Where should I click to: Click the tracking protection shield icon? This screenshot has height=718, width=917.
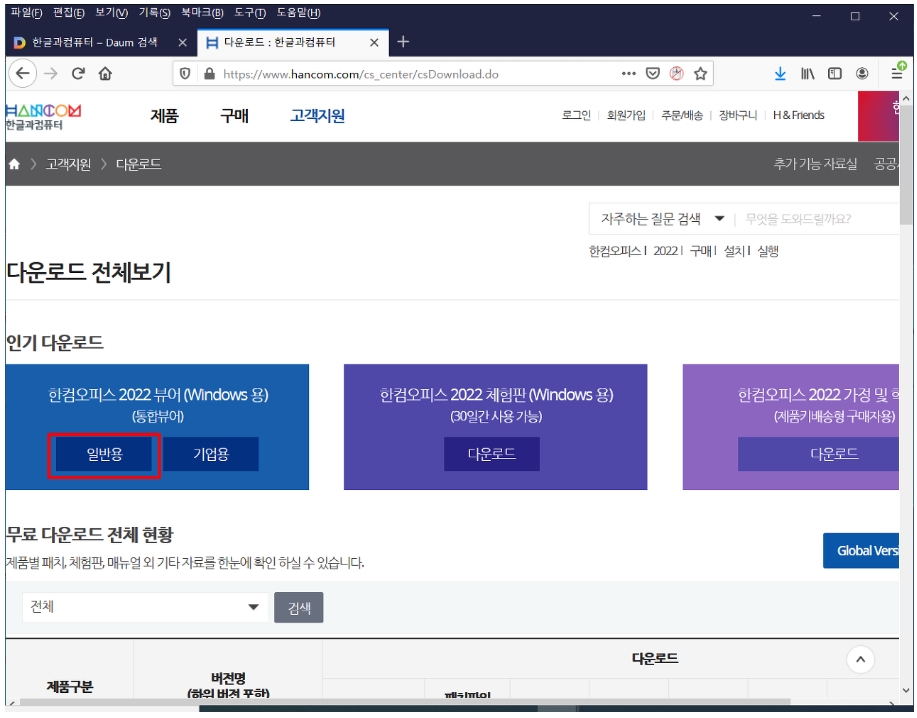[185, 74]
